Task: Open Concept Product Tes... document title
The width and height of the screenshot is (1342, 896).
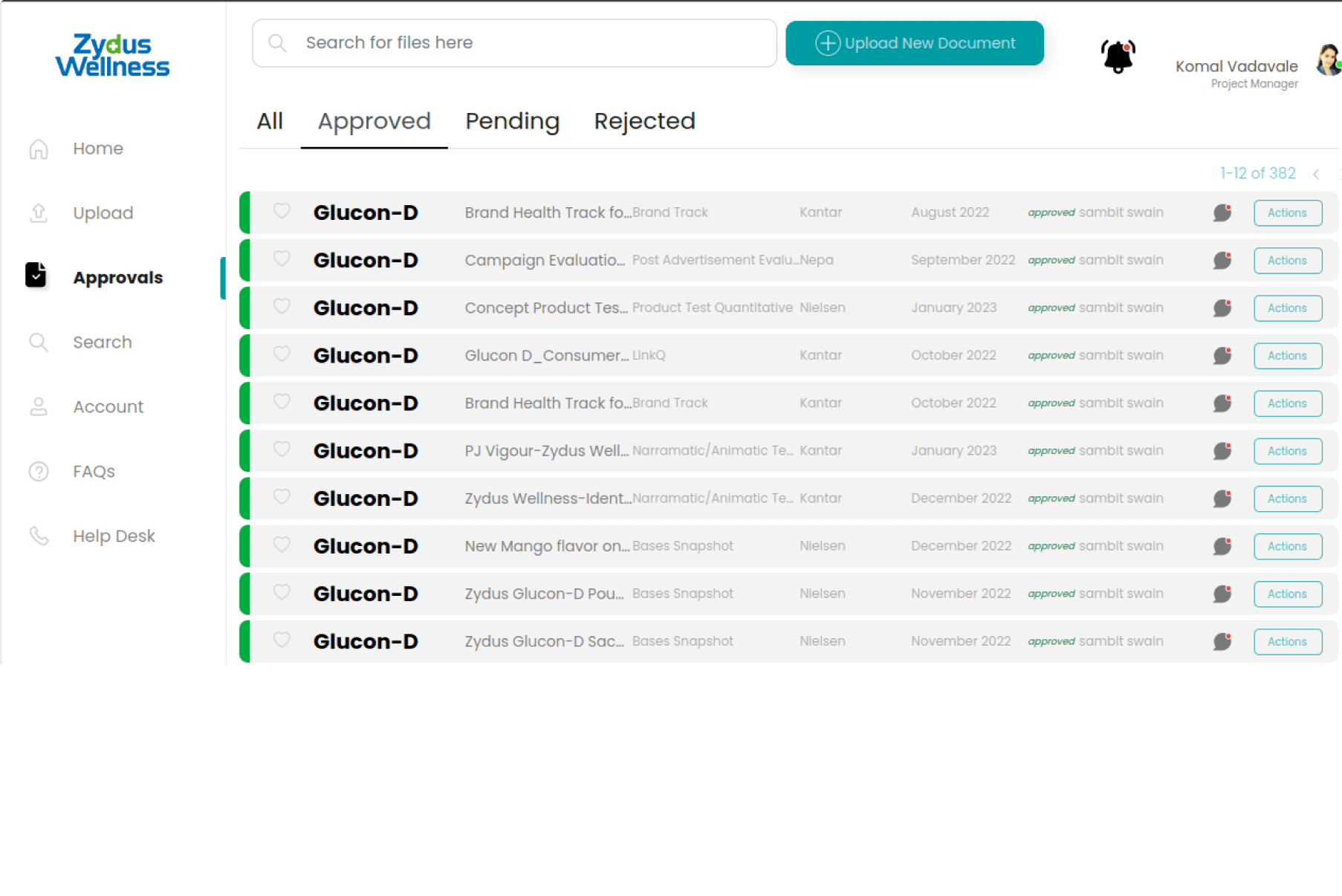Action: coord(546,308)
